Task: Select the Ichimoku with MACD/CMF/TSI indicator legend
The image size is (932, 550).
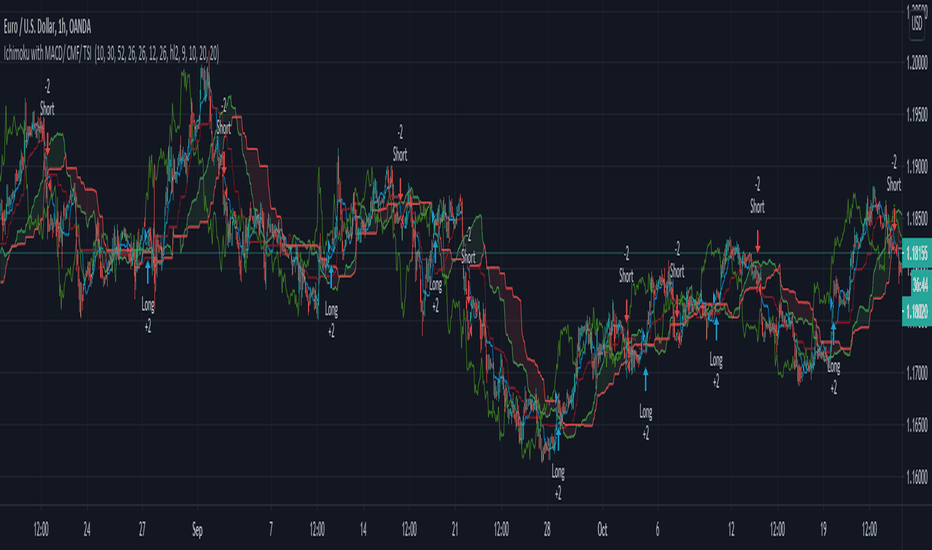Action: coord(111,54)
